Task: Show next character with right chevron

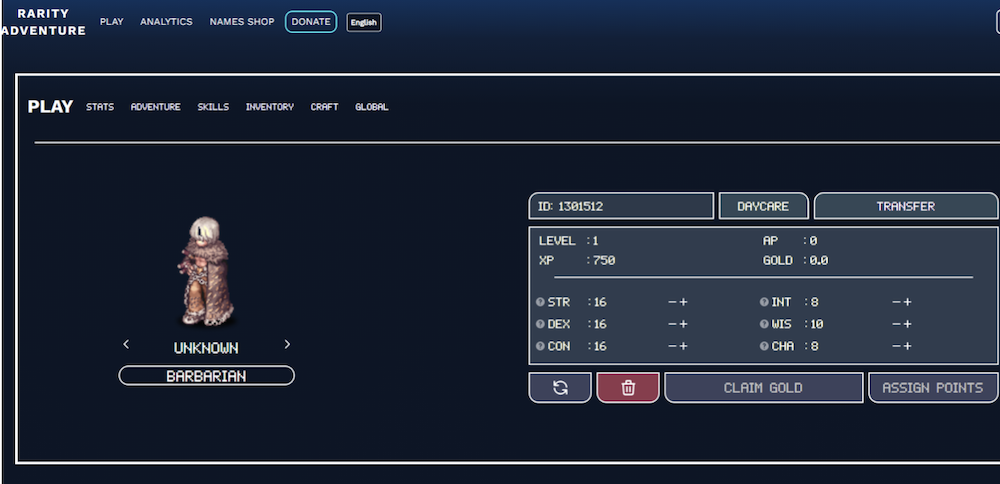Action: [x=287, y=344]
